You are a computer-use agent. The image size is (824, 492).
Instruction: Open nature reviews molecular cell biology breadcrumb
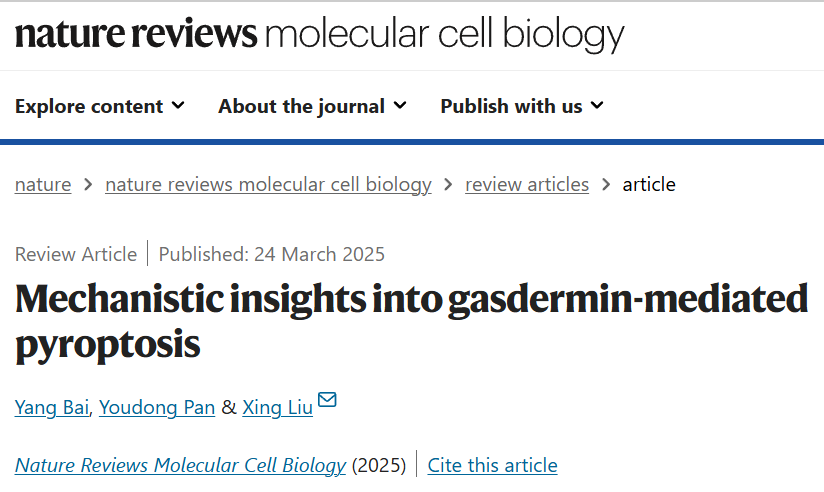pyautogui.click(x=268, y=185)
